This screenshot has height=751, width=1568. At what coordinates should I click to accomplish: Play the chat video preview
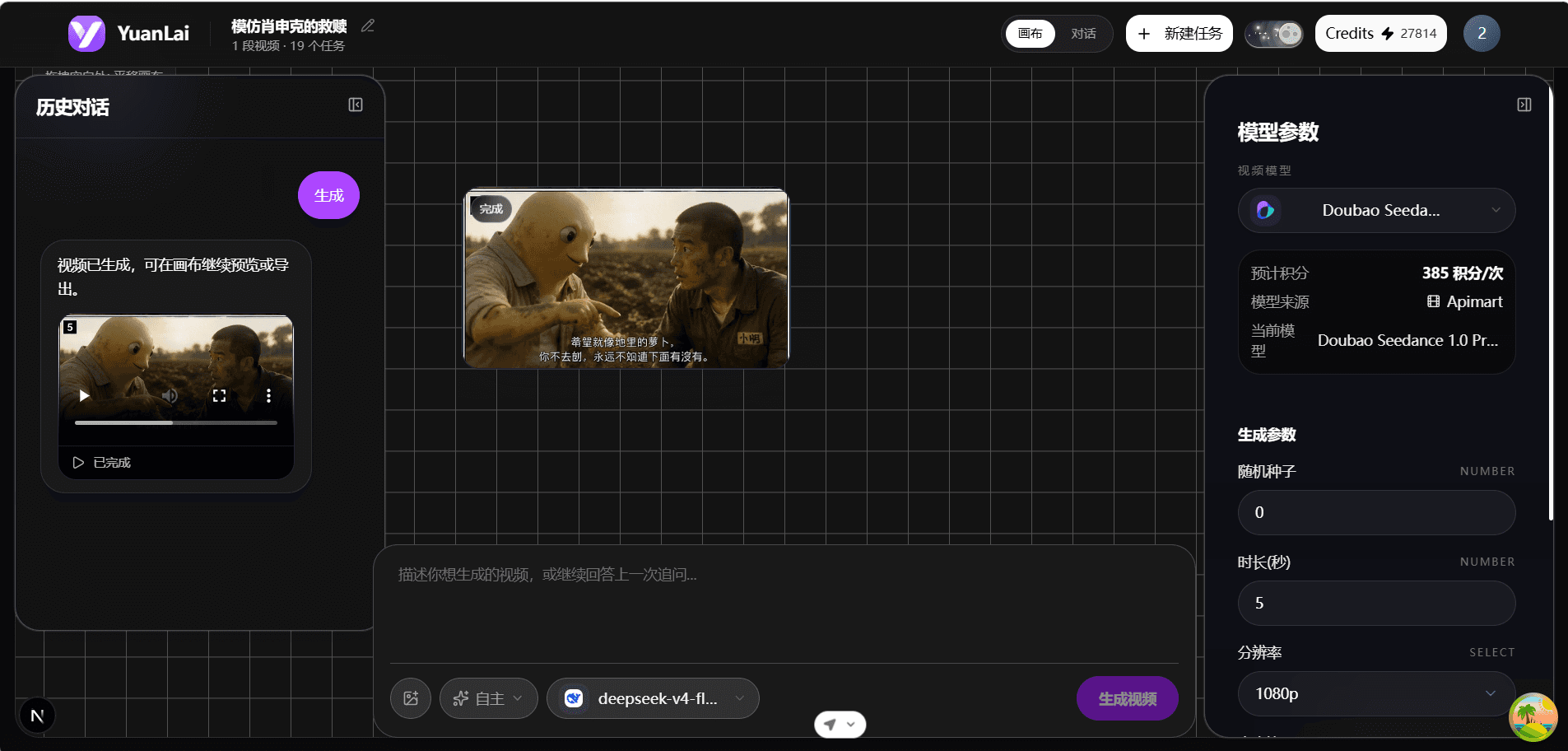click(84, 395)
